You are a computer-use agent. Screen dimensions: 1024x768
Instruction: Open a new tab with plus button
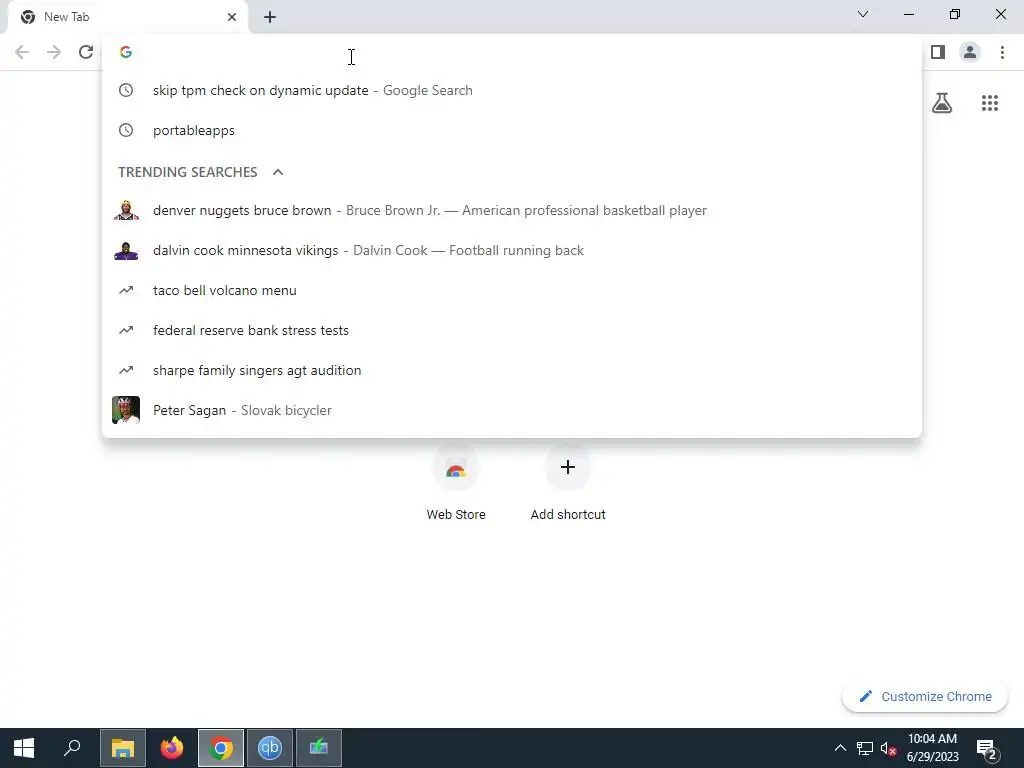pos(270,17)
